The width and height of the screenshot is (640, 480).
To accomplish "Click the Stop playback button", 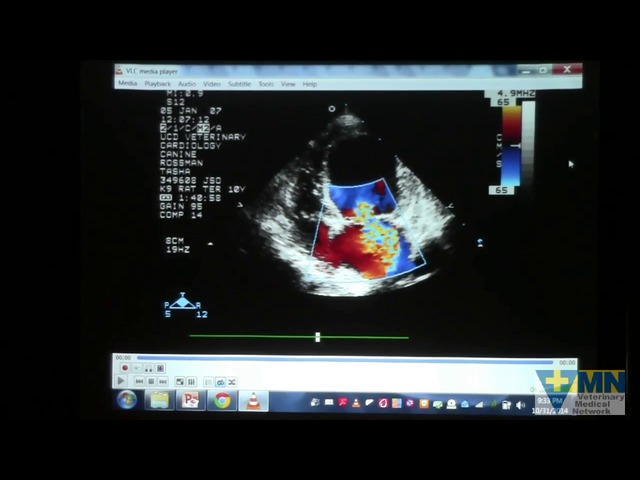I will coord(150,381).
